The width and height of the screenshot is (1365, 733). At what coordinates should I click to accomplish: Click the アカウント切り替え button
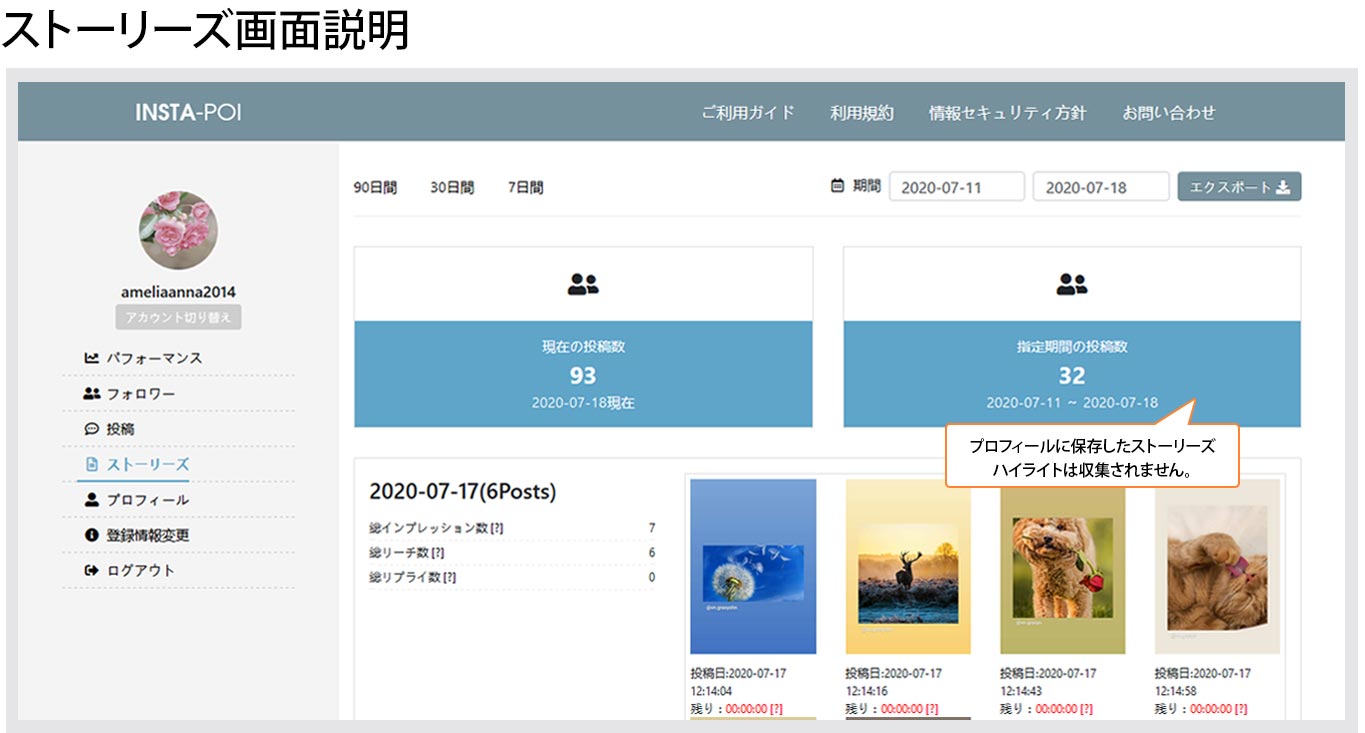178,317
